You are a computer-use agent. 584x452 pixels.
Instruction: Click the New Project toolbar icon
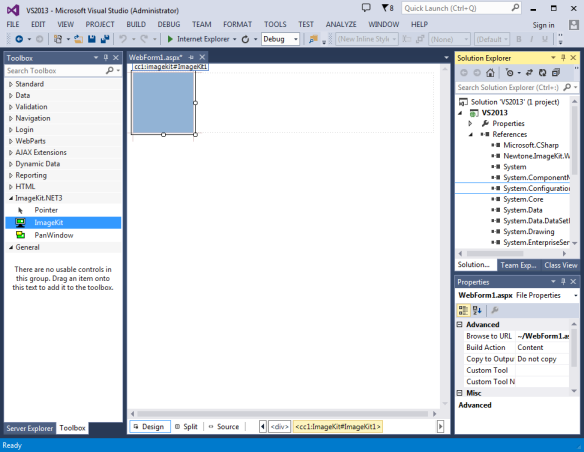[58, 39]
